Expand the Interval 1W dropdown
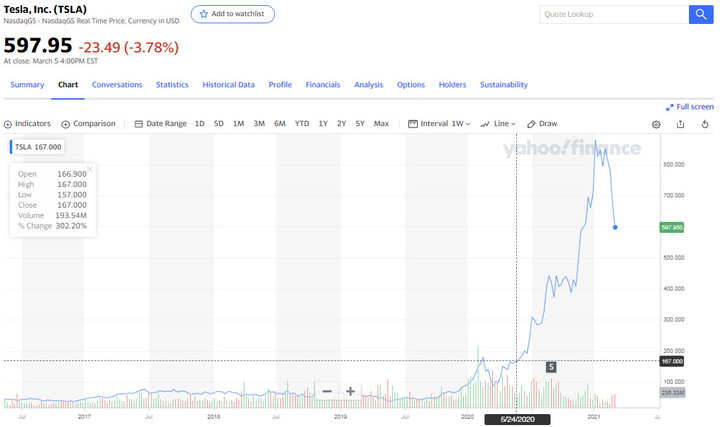Viewport: 720px width, 427px height. (439, 124)
